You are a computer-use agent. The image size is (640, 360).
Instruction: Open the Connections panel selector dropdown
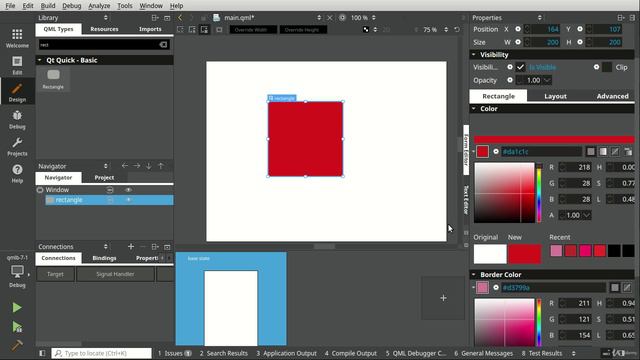click(106, 247)
